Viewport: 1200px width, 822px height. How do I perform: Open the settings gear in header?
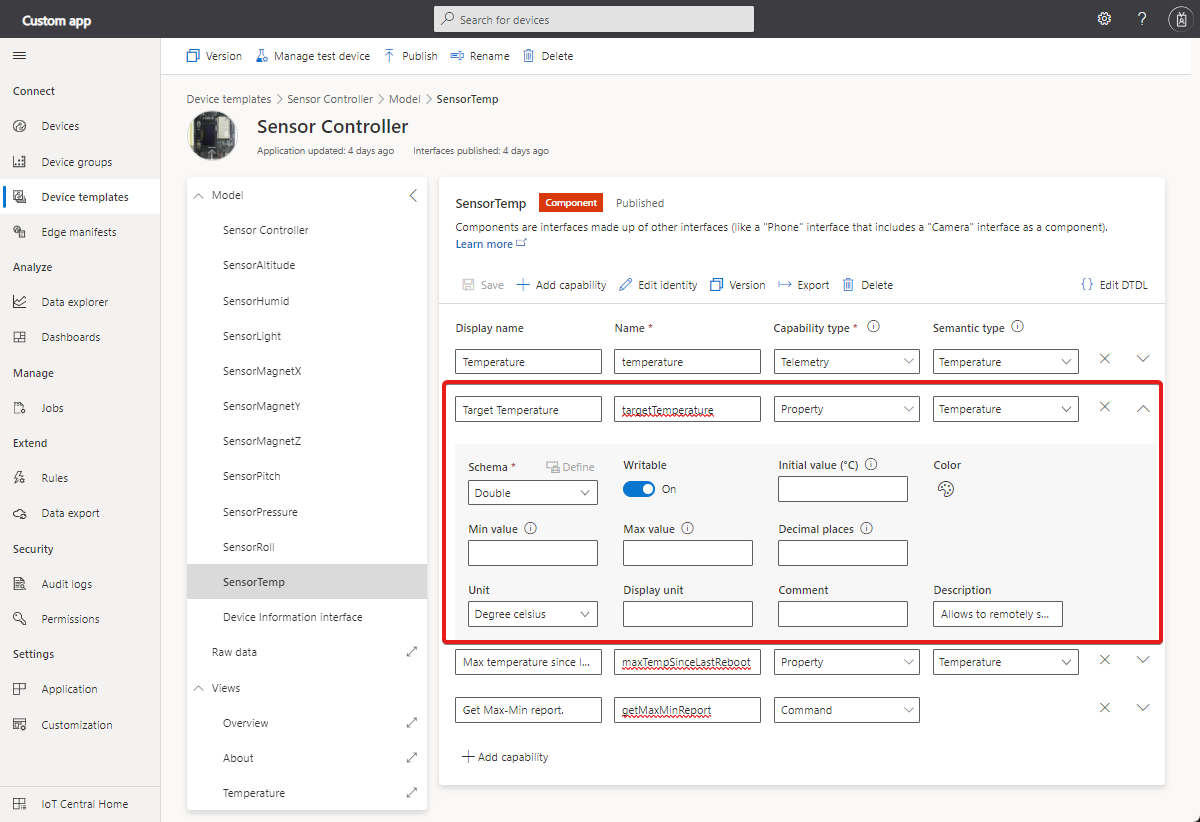coord(1104,19)
